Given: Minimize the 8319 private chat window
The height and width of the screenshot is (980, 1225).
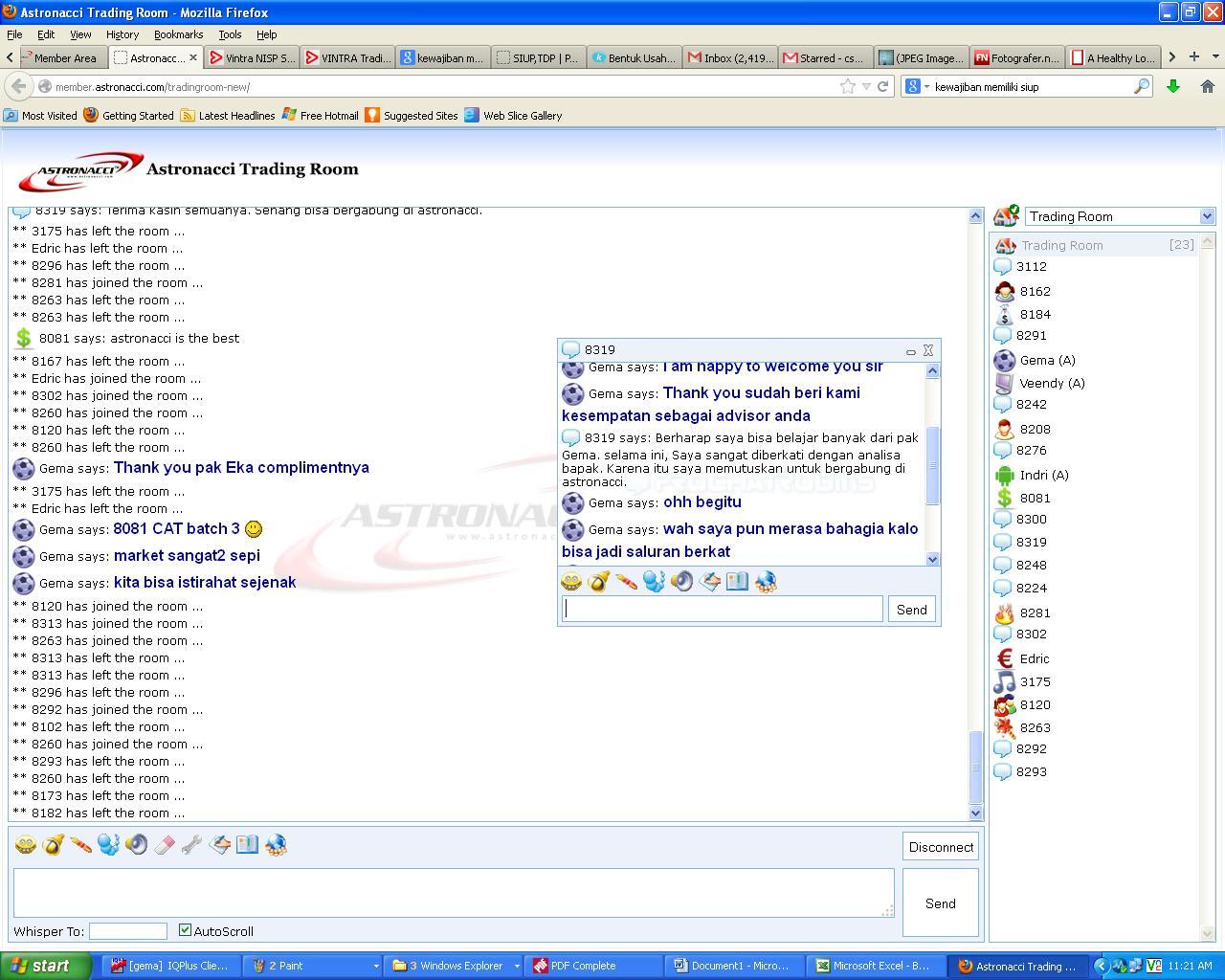Looking at the screenshot, I should [910, 351].
